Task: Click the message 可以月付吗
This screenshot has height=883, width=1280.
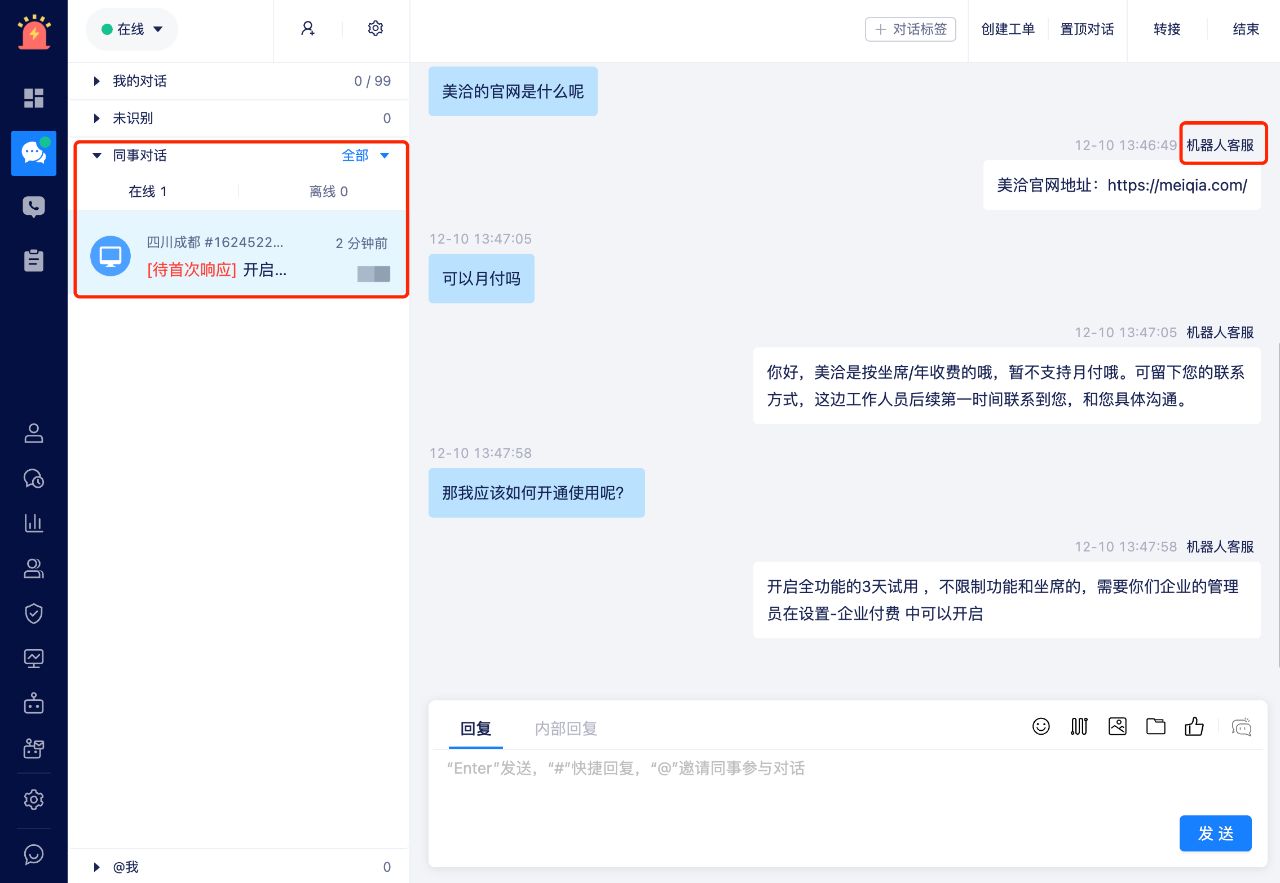Action: [x=482, y=278]
